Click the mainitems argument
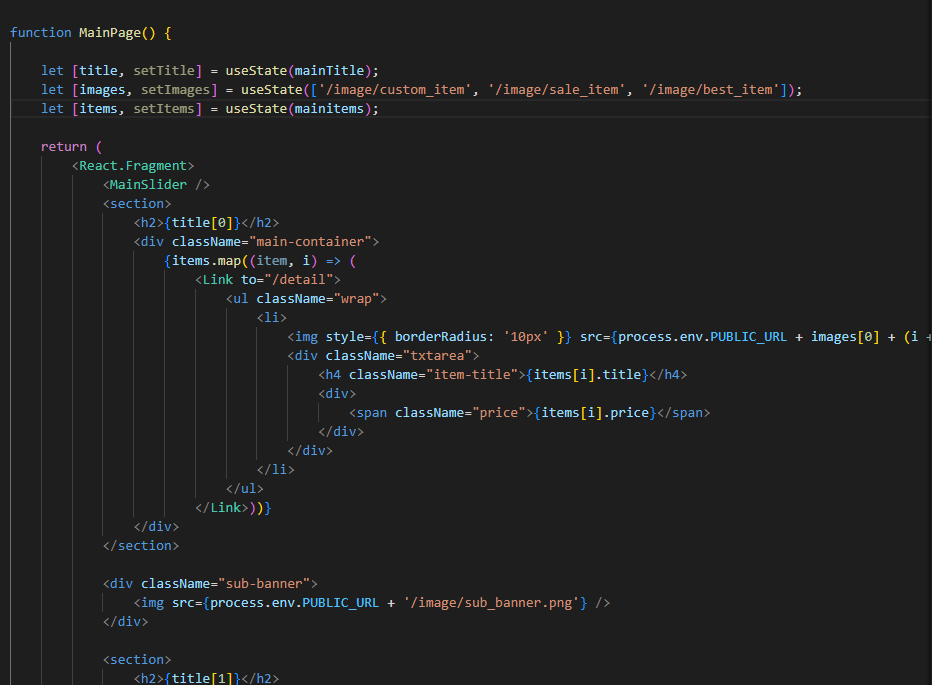Screen dimensions: 932x685 329,109
